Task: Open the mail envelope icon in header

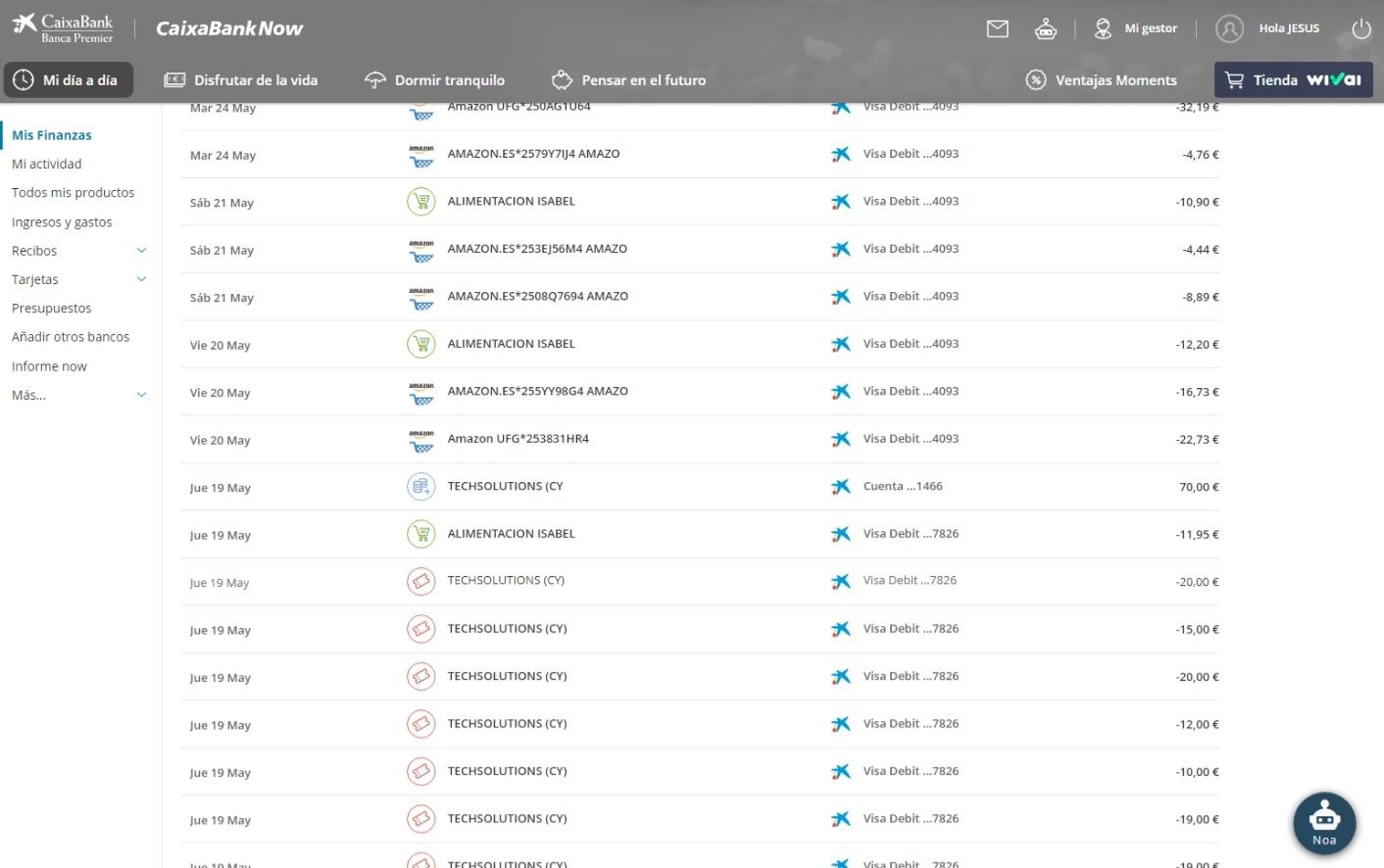Action: point(997,29)
